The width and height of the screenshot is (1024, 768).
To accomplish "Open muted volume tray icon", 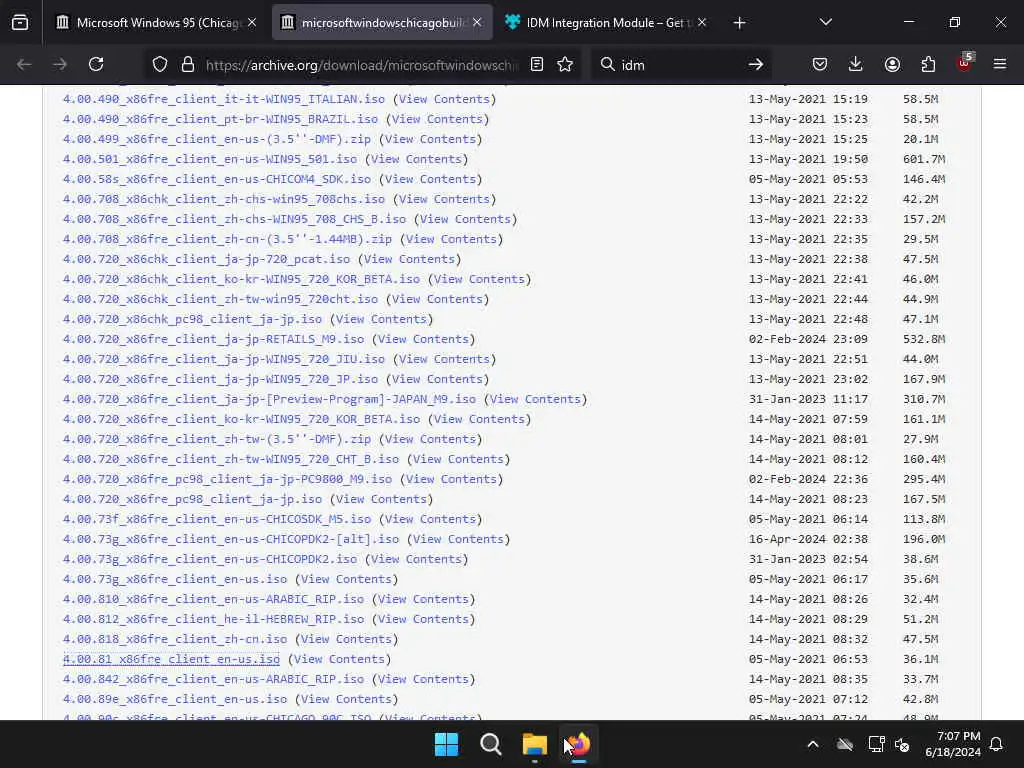I will (903, 744).
